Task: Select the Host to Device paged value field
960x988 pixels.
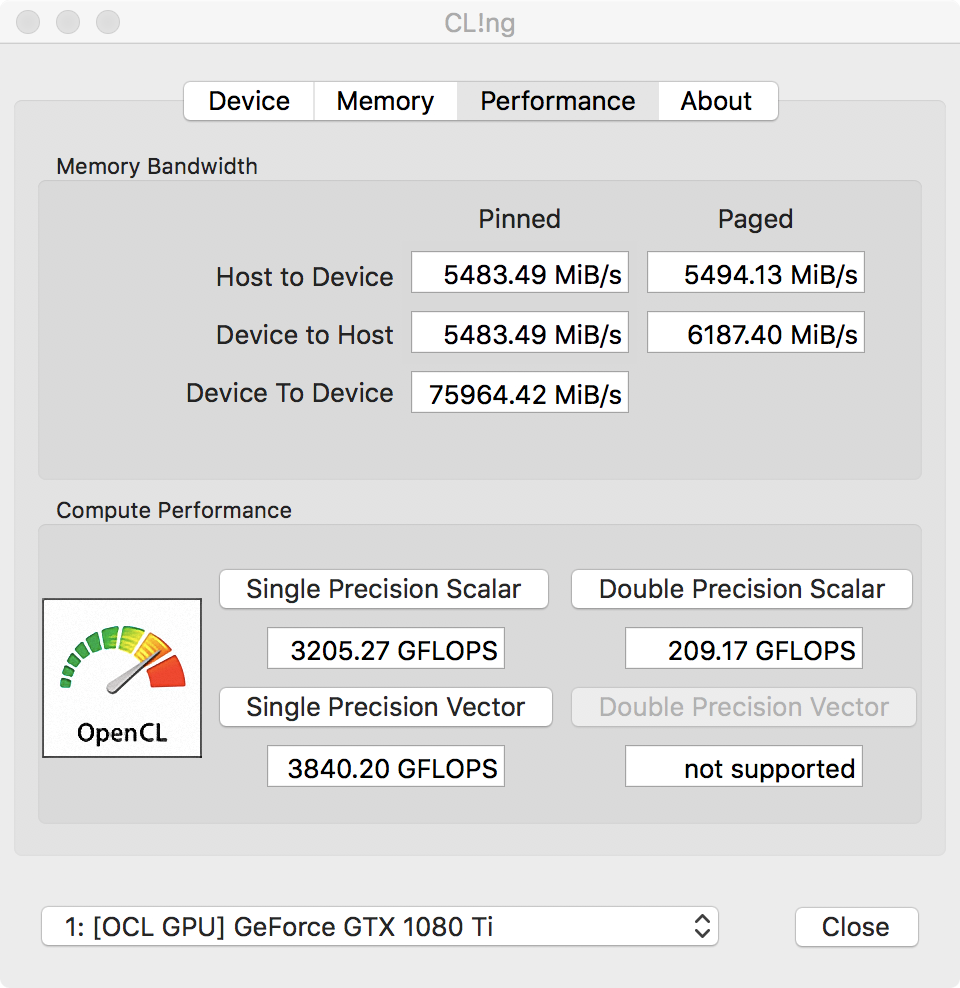Action: click(756, 273)
